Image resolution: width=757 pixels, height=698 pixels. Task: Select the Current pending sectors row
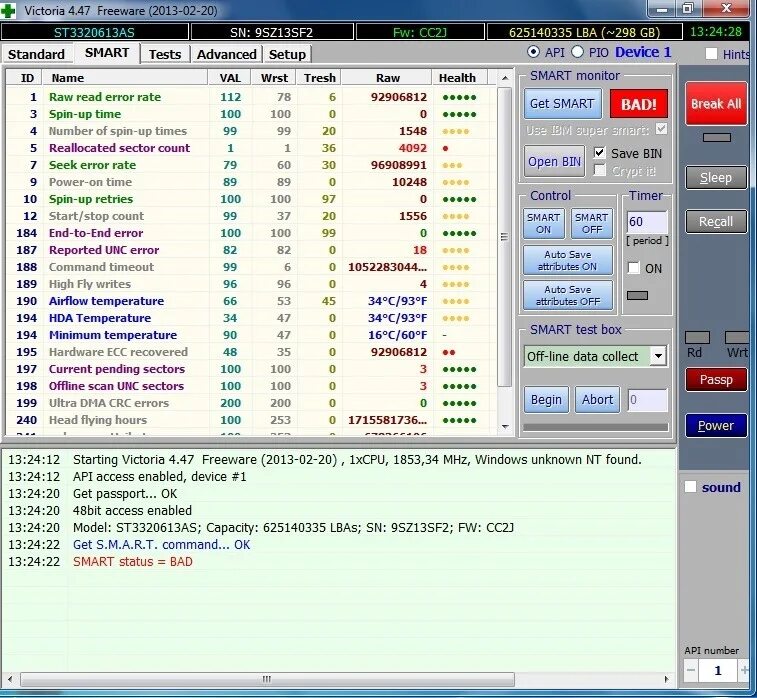[251, 369]
